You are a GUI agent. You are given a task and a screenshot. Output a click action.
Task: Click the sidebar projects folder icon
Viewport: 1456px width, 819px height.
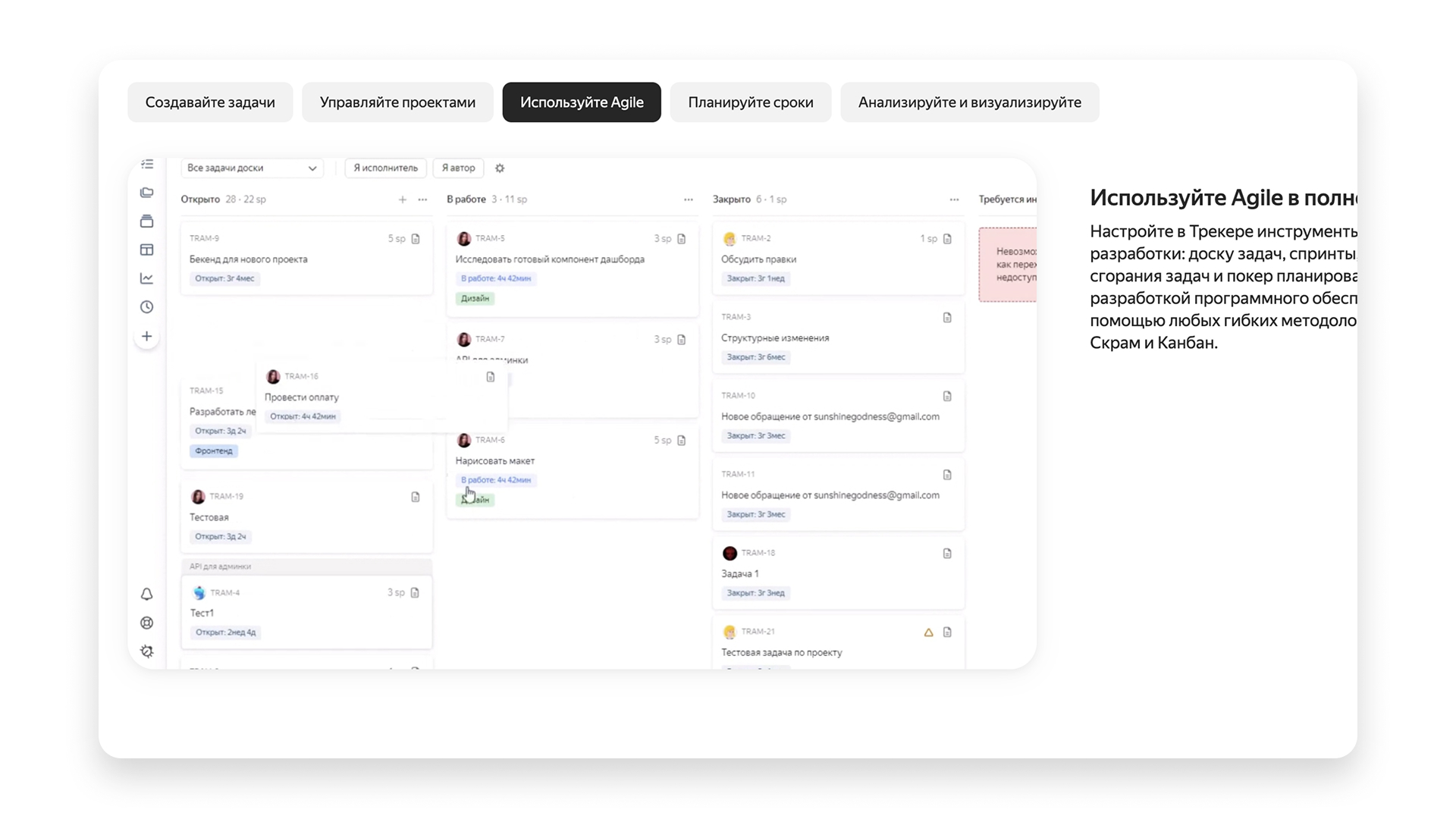[x=147, y=193]
